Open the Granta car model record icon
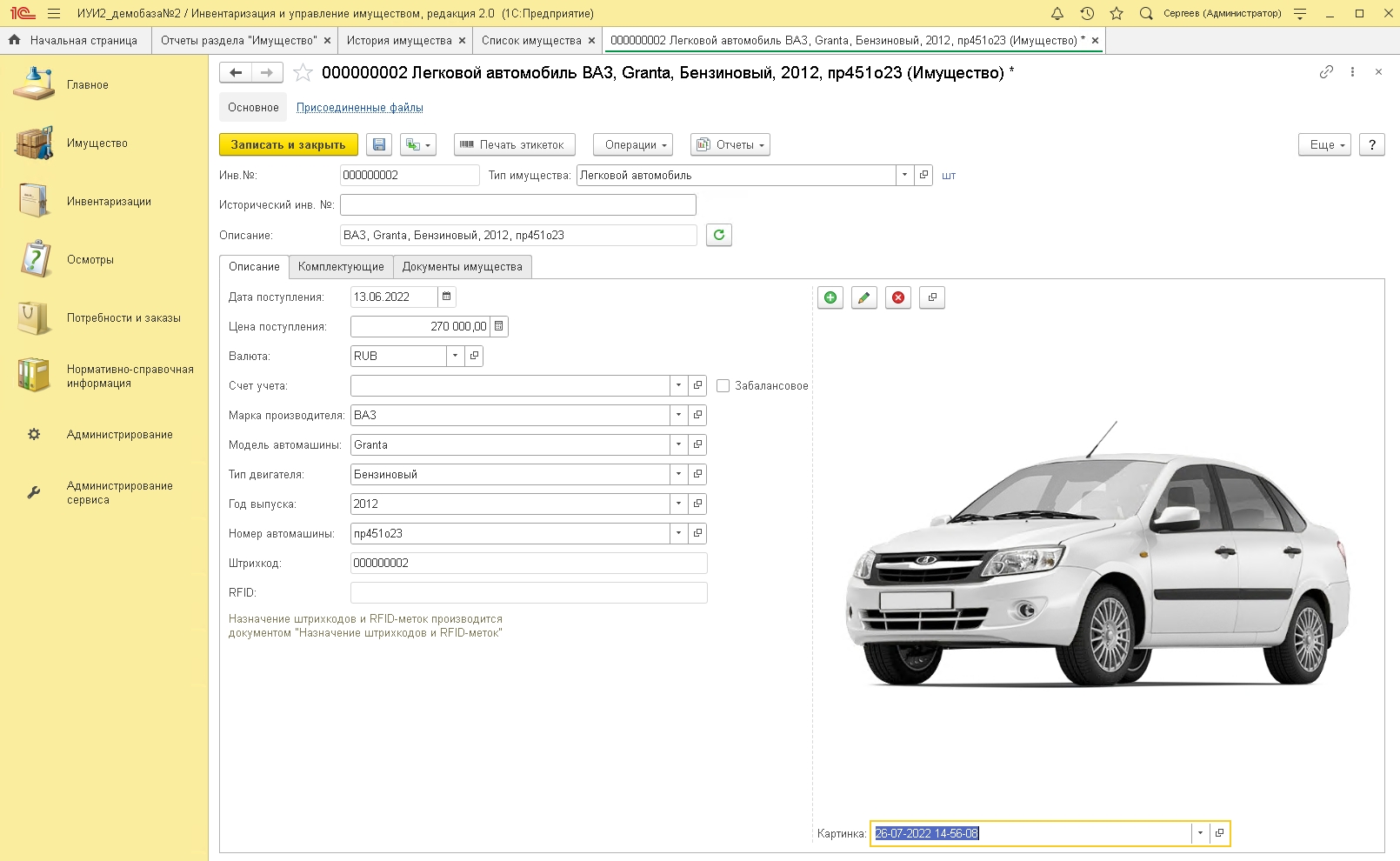 tap(697, 444)
